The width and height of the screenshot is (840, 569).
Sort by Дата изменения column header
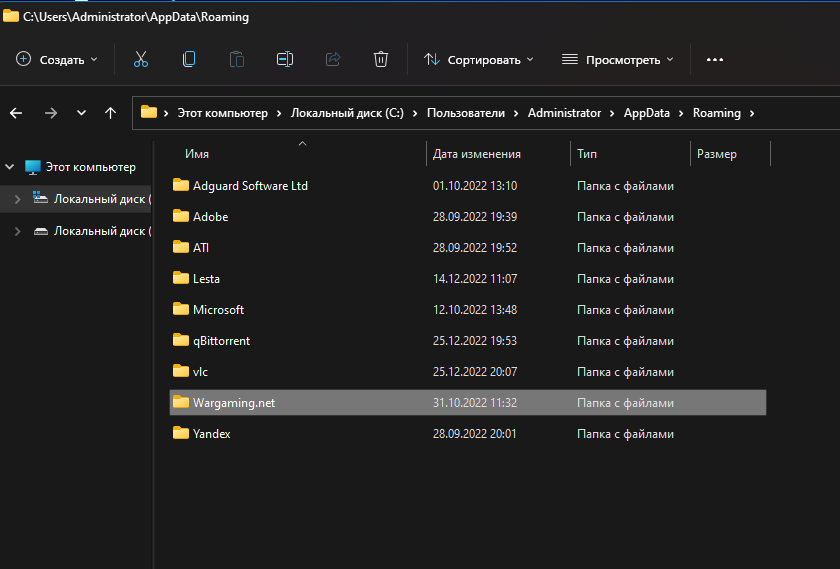[477, 154]
